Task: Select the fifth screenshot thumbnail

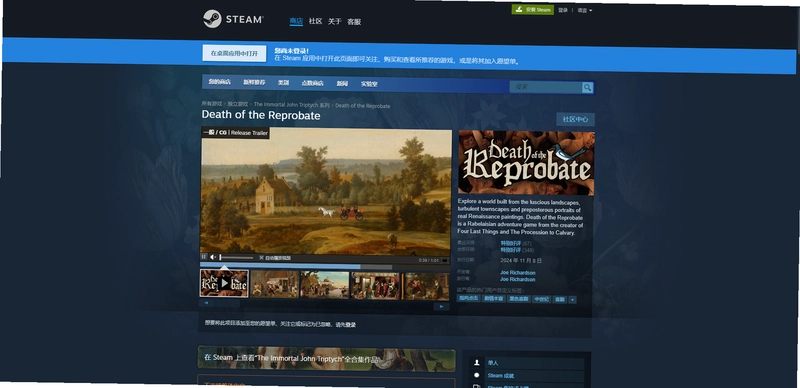Action: tap(427, 286)
